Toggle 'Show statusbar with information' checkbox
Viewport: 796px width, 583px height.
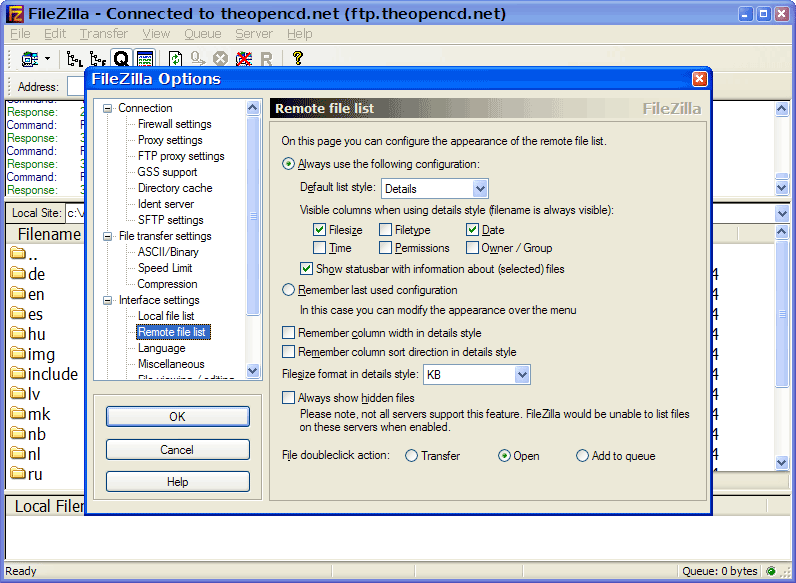(306, 269)
